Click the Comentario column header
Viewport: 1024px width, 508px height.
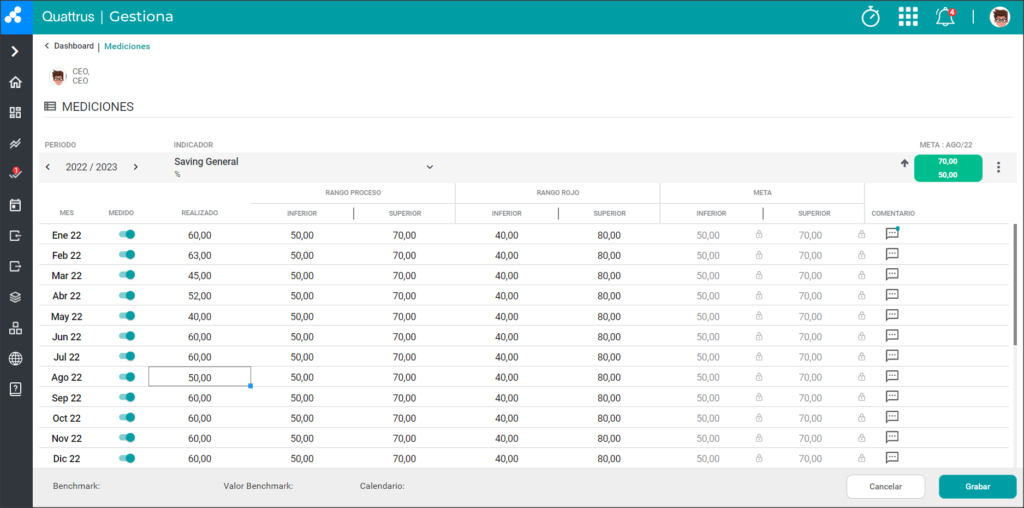pyautogui.click(x=893, y=214)
